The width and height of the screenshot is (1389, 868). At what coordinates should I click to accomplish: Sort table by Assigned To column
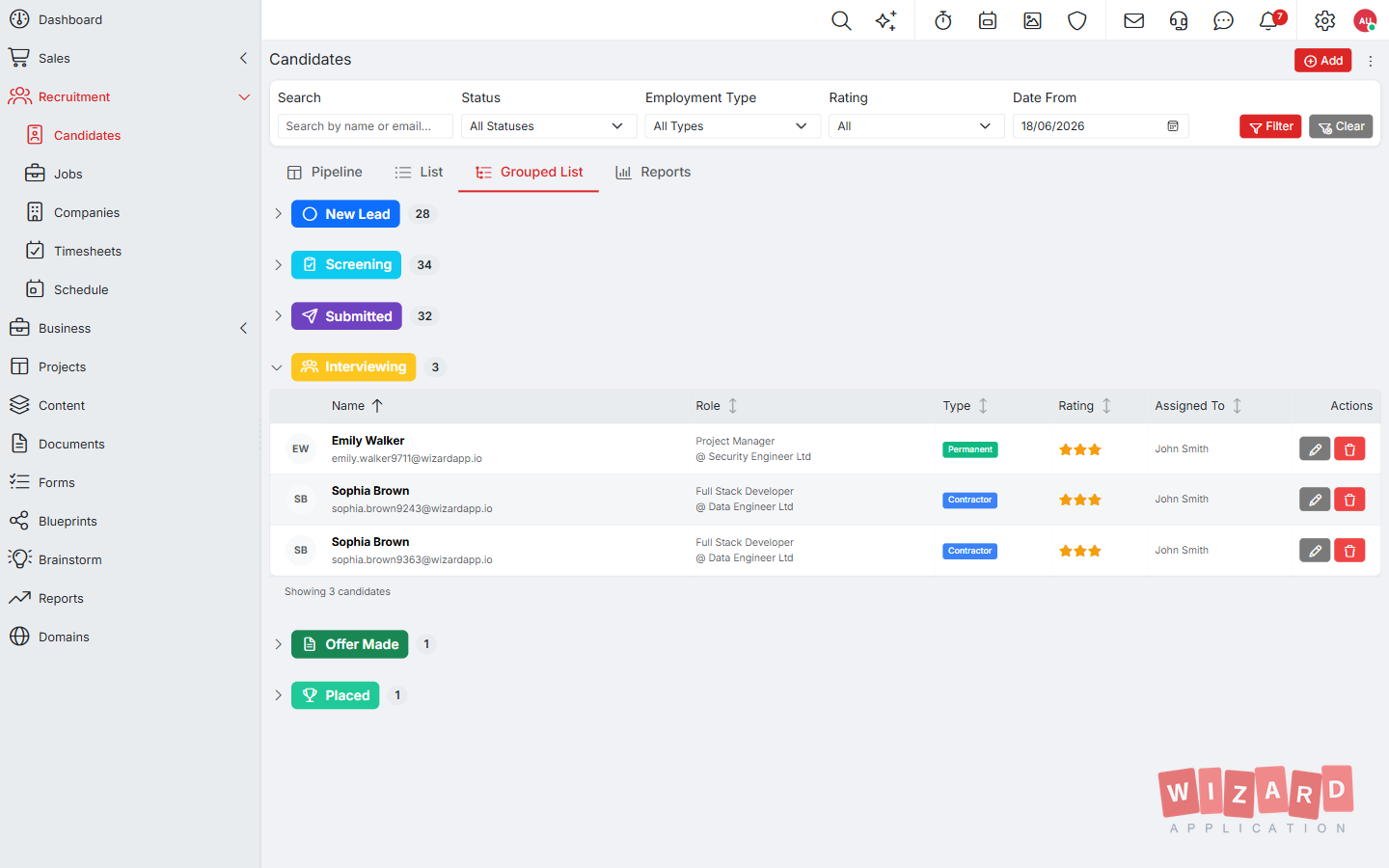[x=1199, y=406]
